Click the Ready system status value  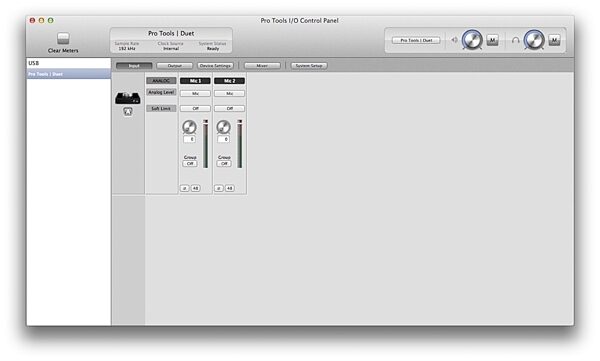213,49
